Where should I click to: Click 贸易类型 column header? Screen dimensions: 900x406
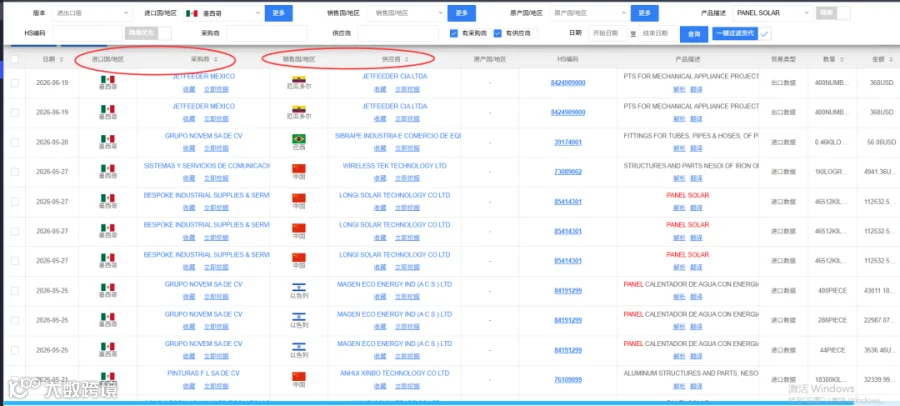[x=783, y=59]
